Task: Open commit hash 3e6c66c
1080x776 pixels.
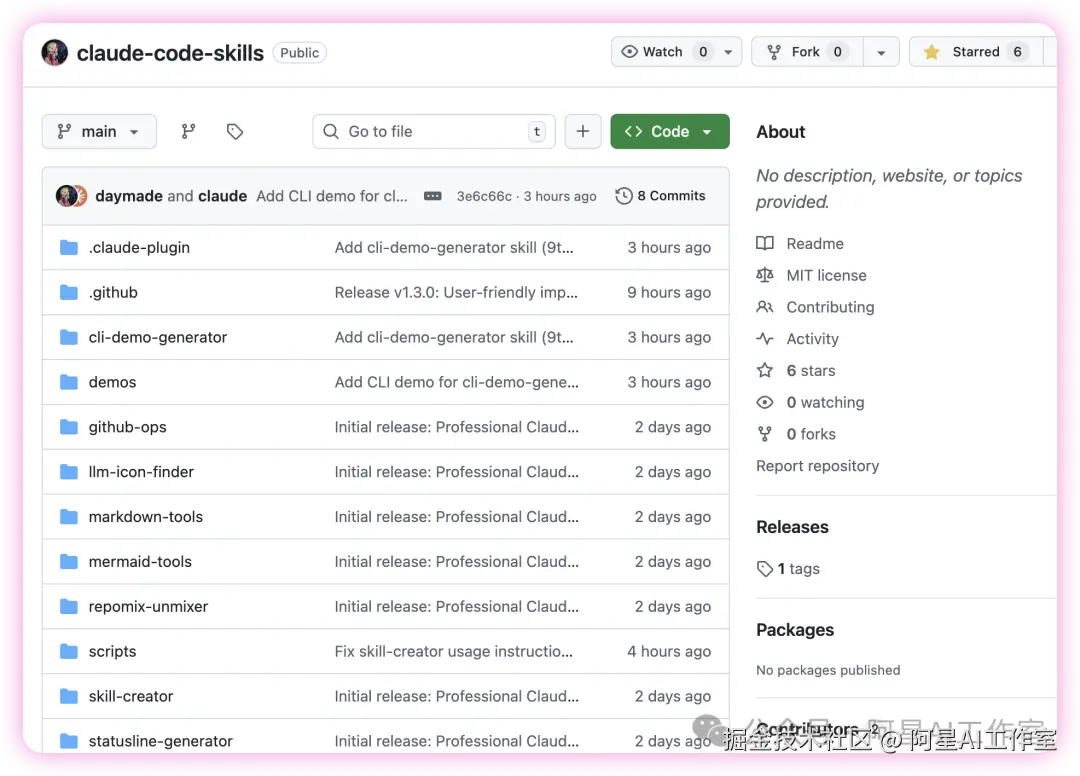Action: (484, 196)
